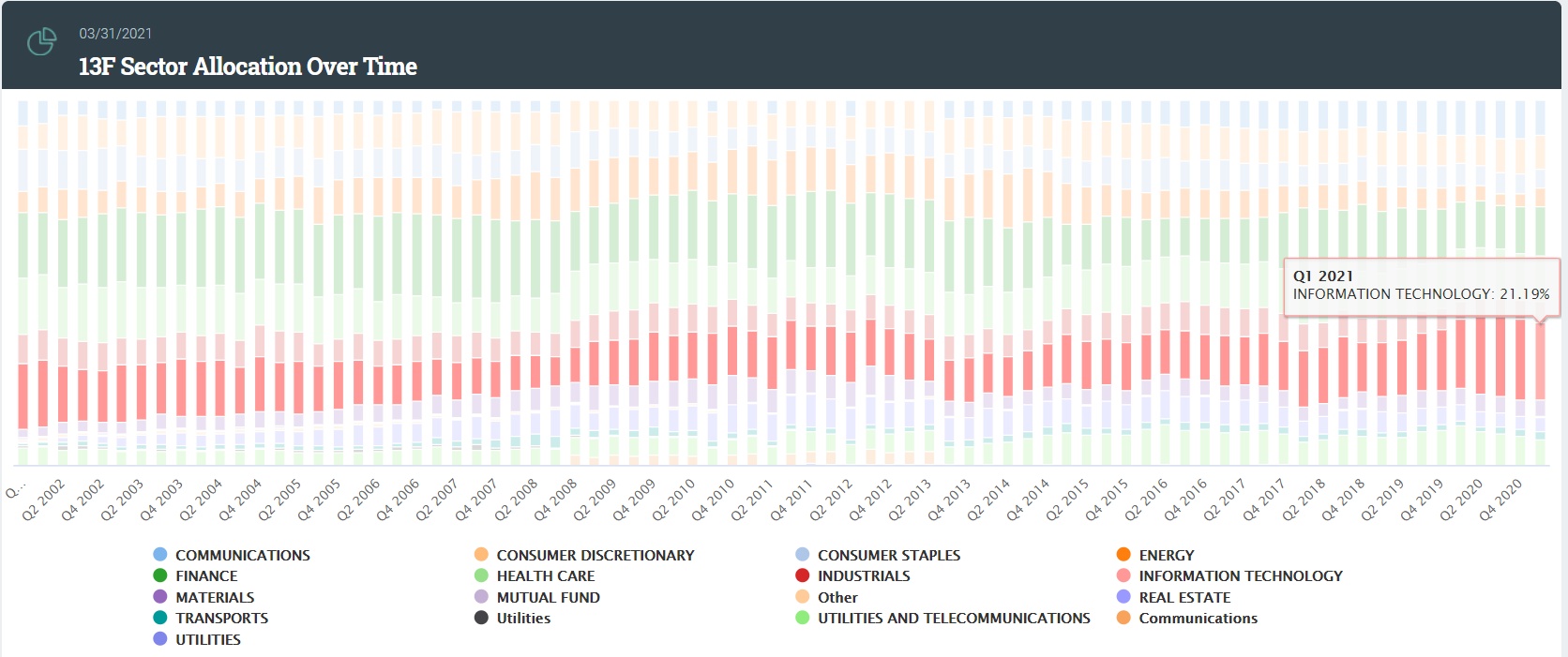Click the Q4 2008 axis label
Viewport: 1568px width, 657px height.
(x=555, y=500)
